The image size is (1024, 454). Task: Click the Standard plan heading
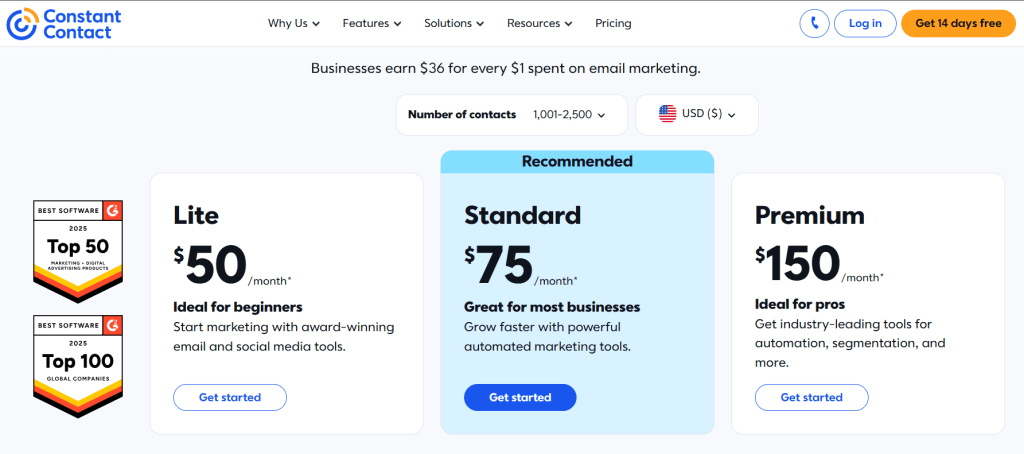pyautogui.click(x=522, y=215)
